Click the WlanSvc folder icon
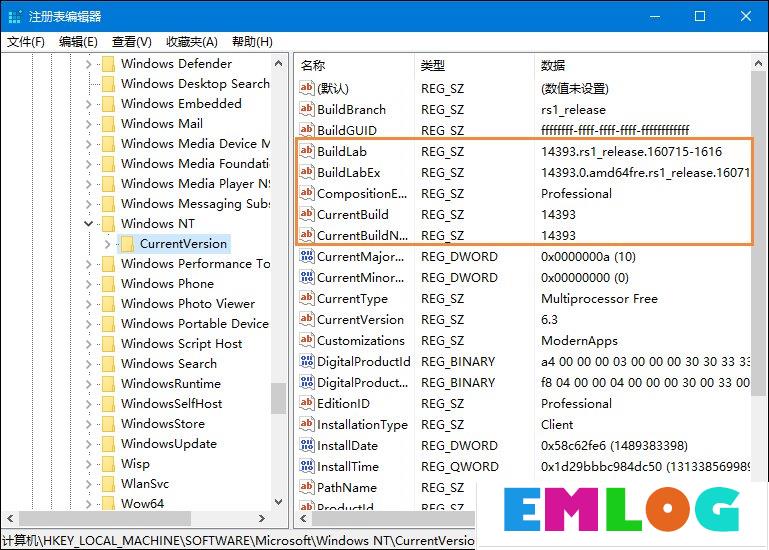The image size is (769, 550). pyautogui.click(x=108, y=484)
